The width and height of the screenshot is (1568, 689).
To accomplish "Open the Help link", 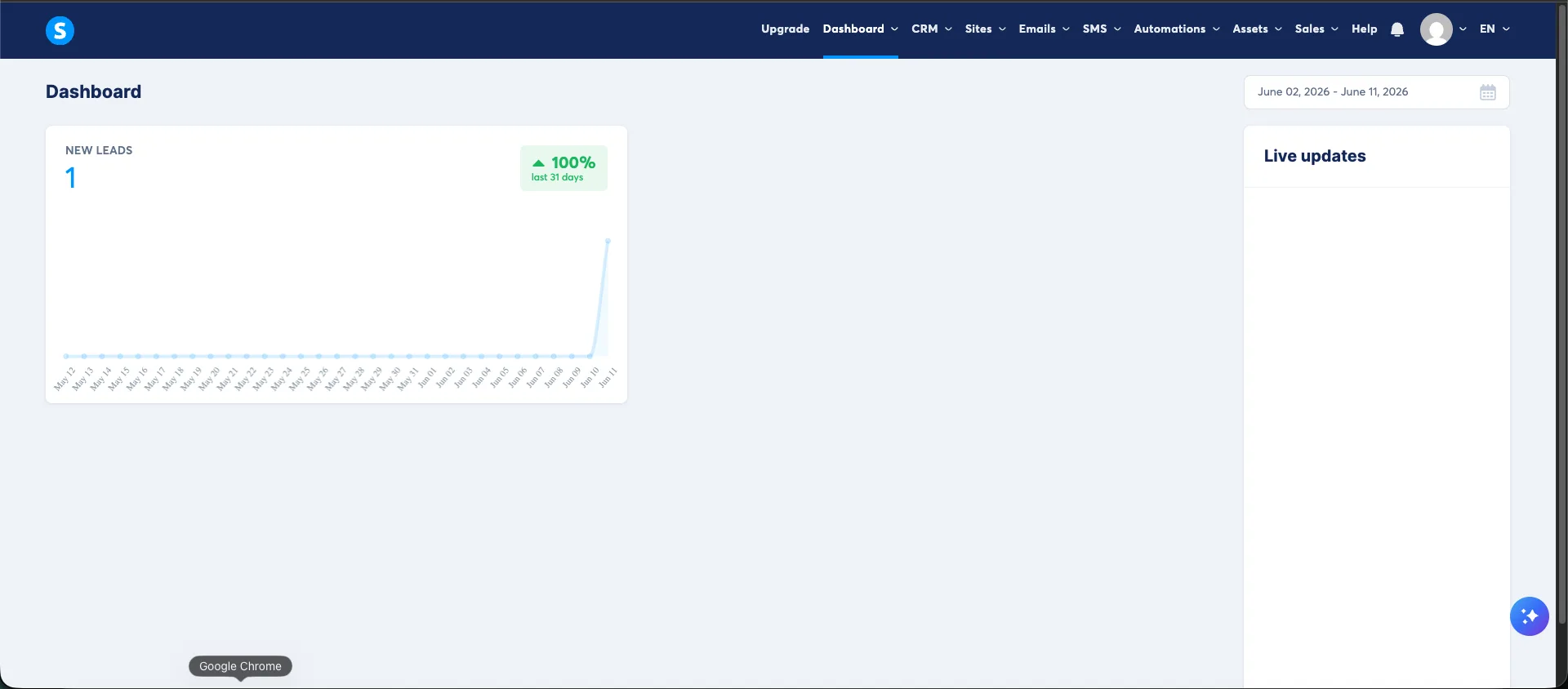I will pyautogui.click(x=1364, y=29).
